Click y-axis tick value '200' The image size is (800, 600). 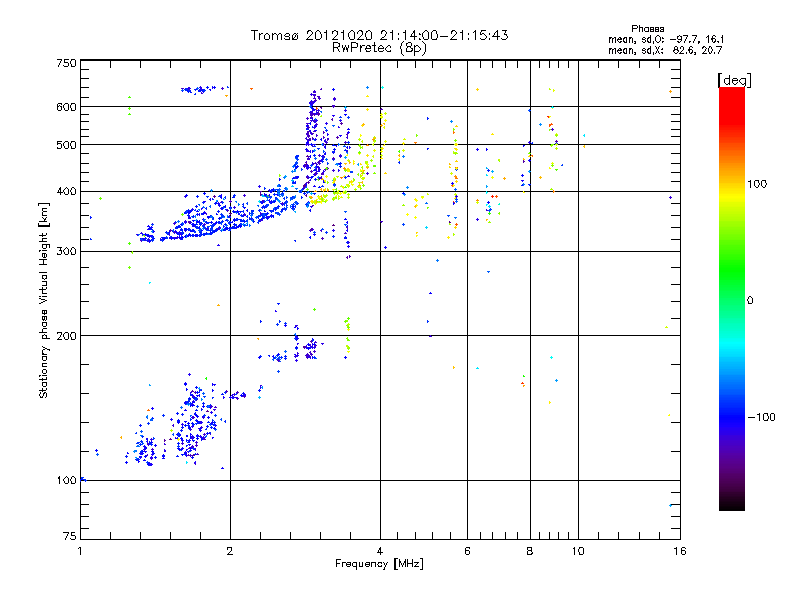pos(66,336)
